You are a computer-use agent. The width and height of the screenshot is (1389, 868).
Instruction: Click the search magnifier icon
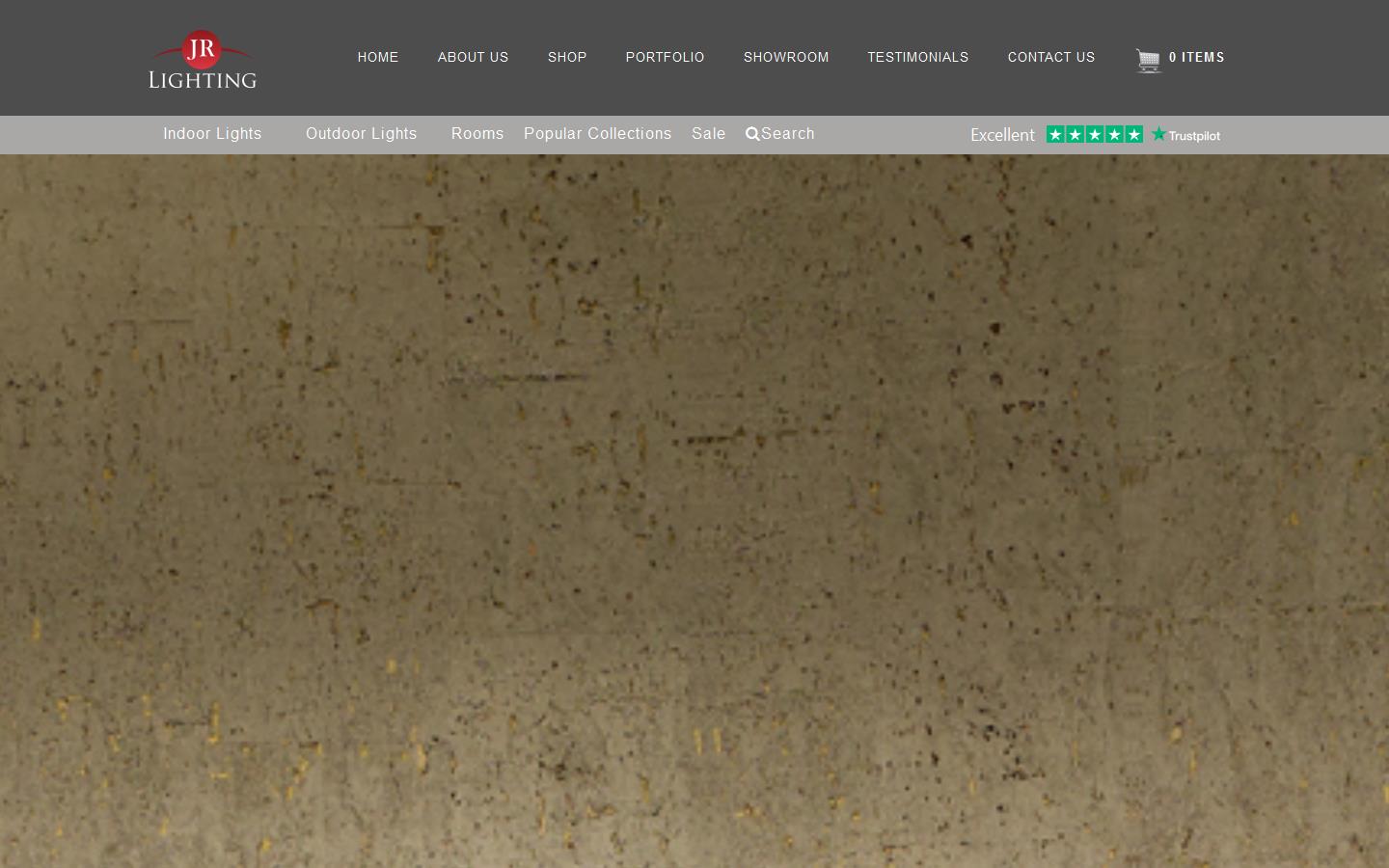click(752, 134)
